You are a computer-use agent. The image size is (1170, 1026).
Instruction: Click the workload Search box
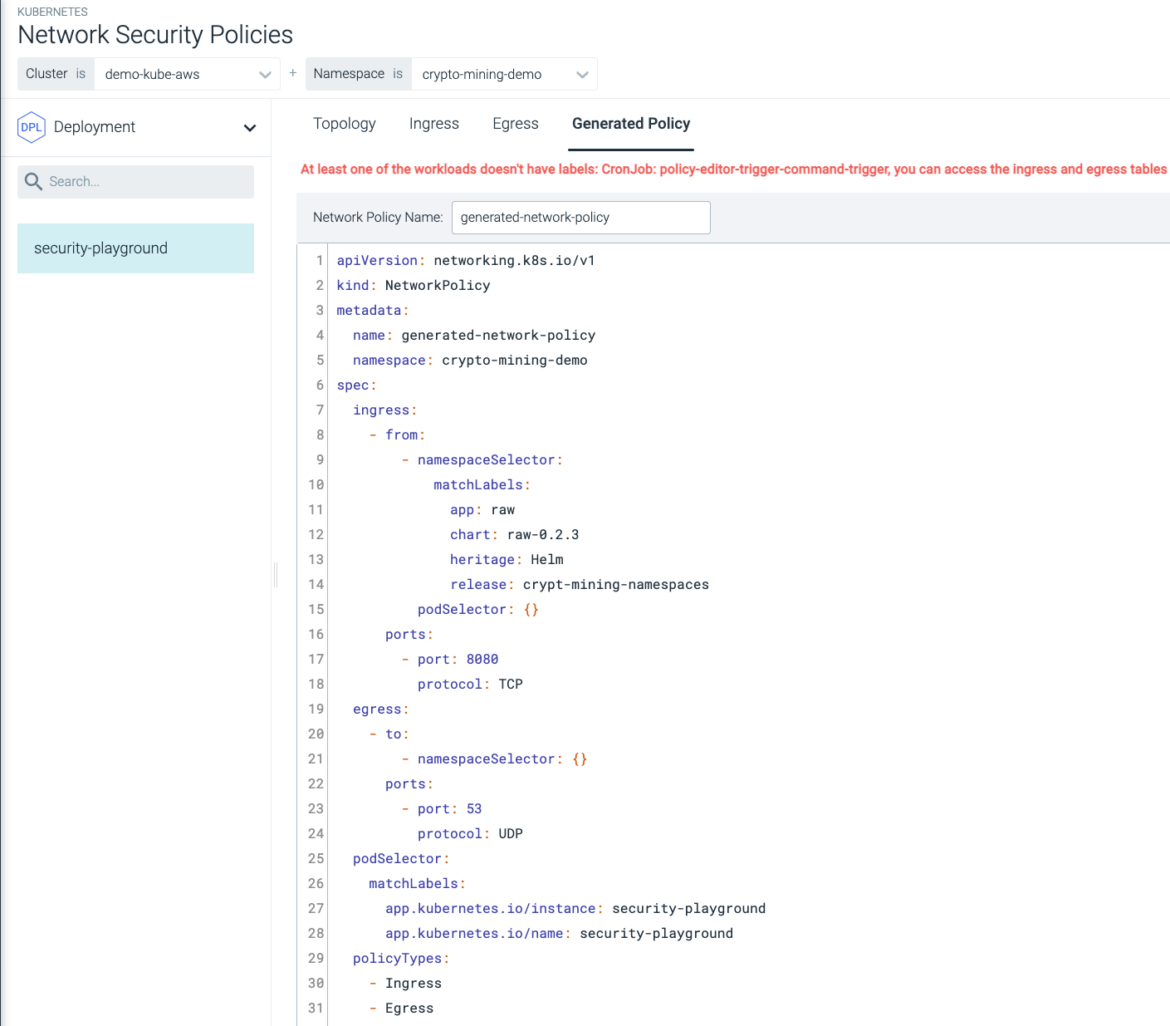tap(135, 181)
